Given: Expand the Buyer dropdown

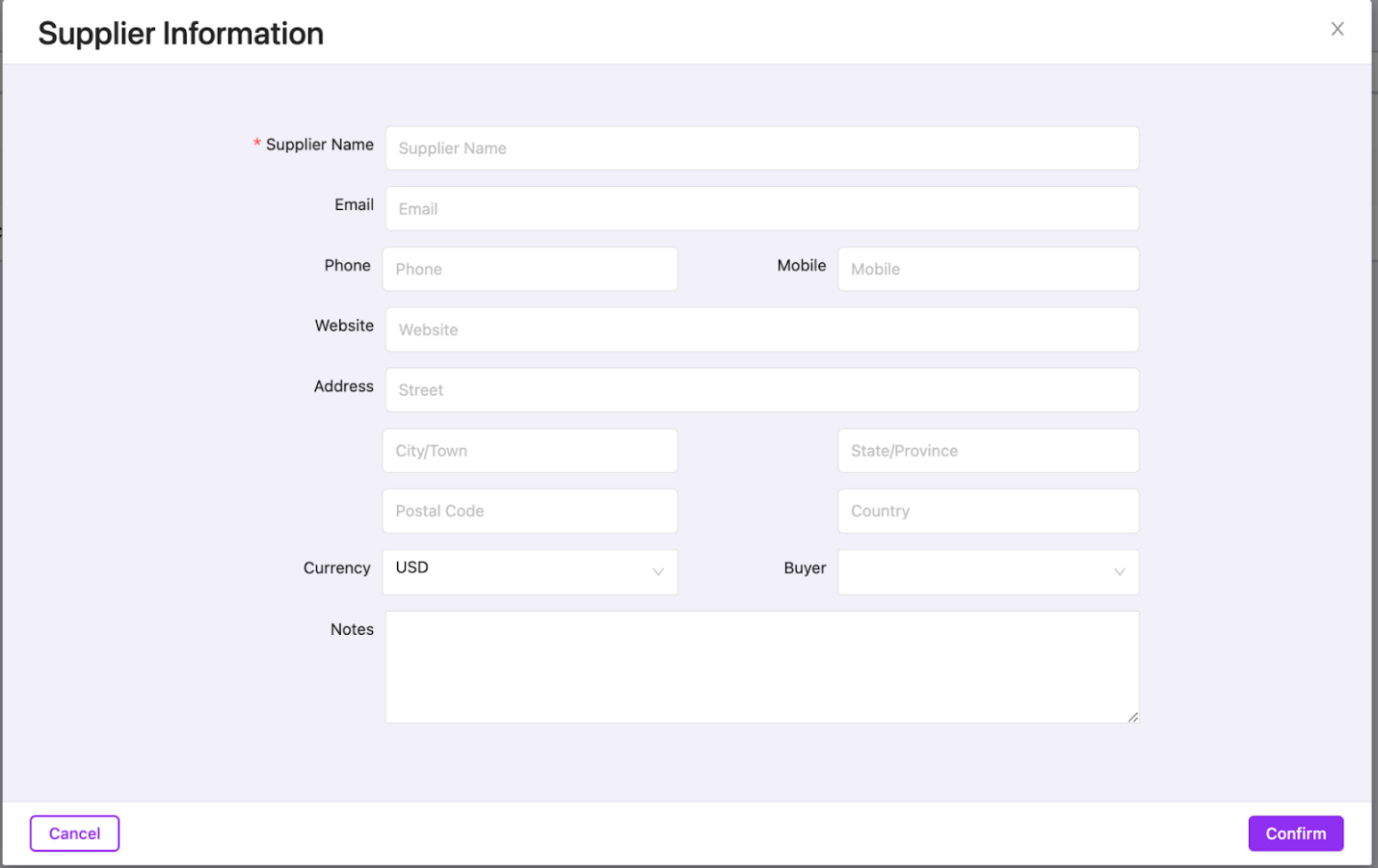Looking at the screenshot, I should pos(989,571).
